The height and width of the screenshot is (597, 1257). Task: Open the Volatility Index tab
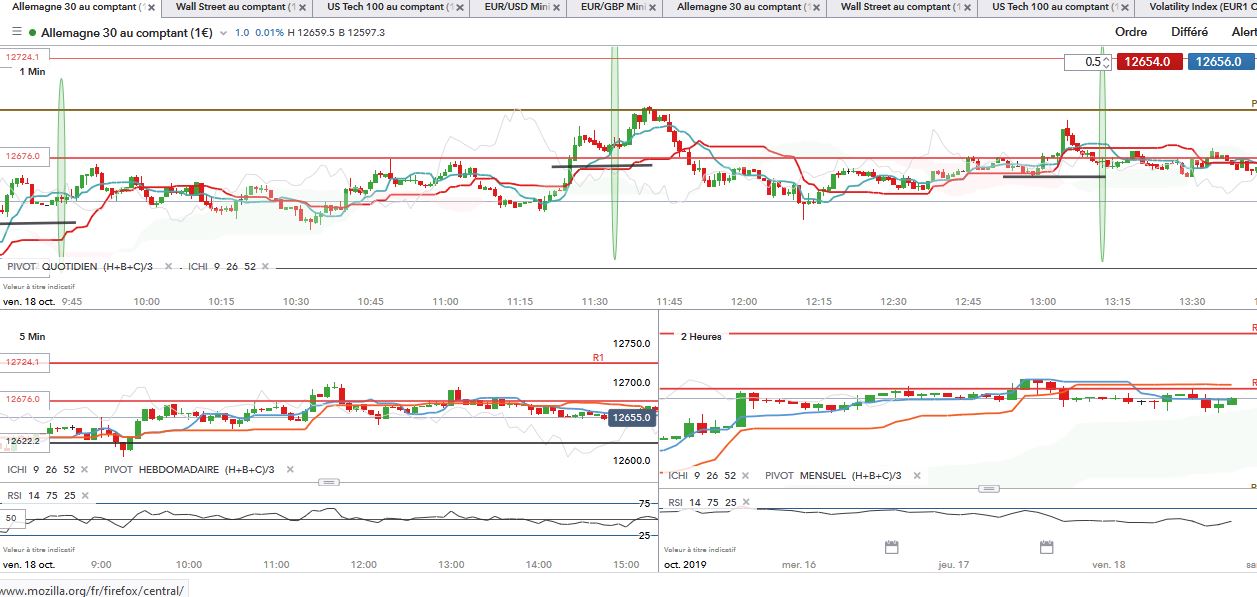click(x=1201, y=7)
